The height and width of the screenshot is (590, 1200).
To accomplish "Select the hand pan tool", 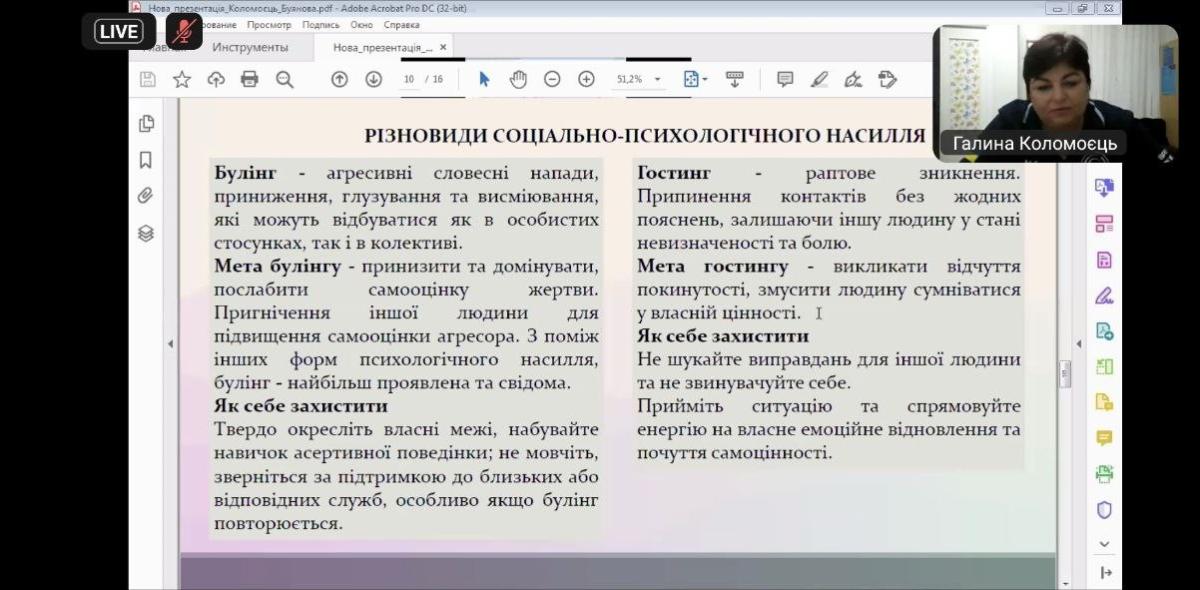I will 518,79.
